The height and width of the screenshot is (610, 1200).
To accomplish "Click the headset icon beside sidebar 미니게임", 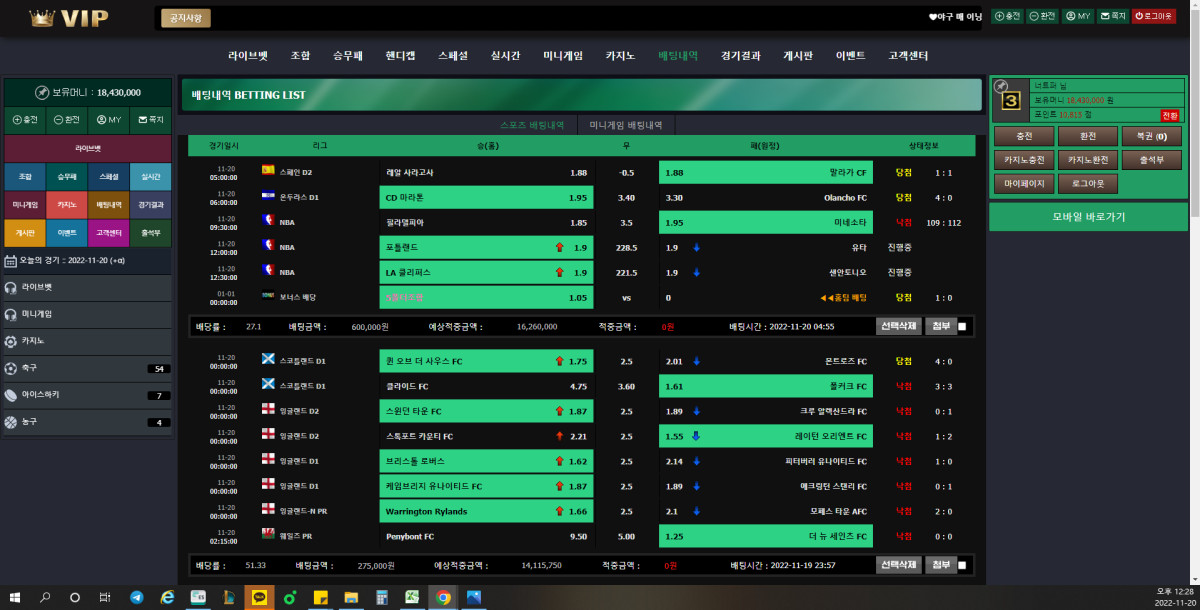I will click(x=11, y=314).
